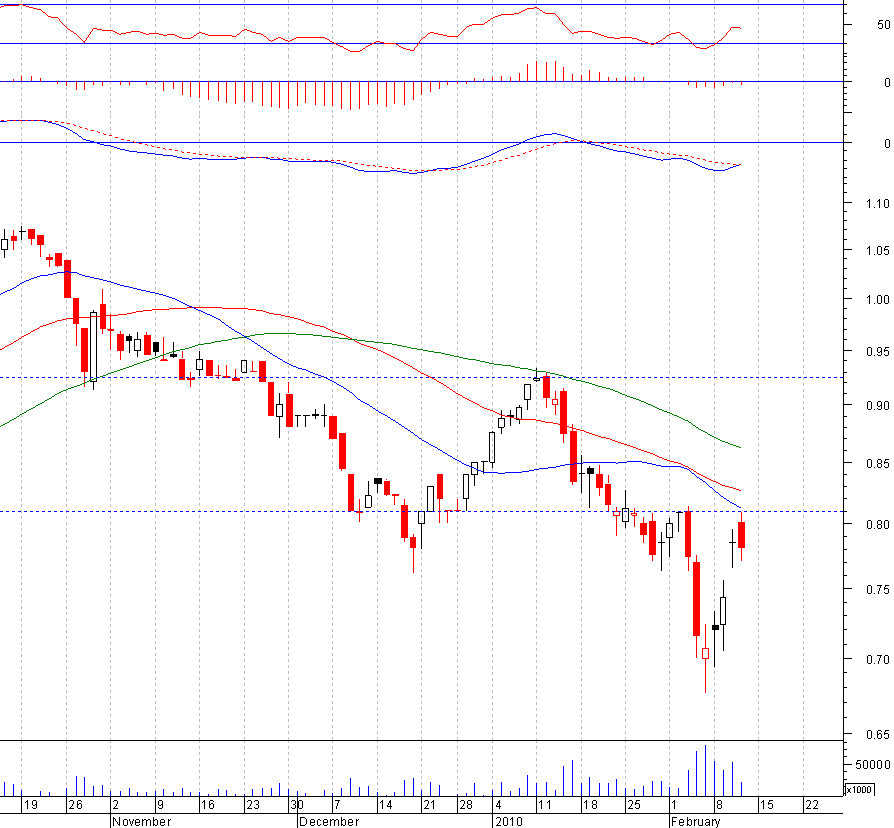
Task: Pick the date label 9 on the time axis
Action: point(161,805)
